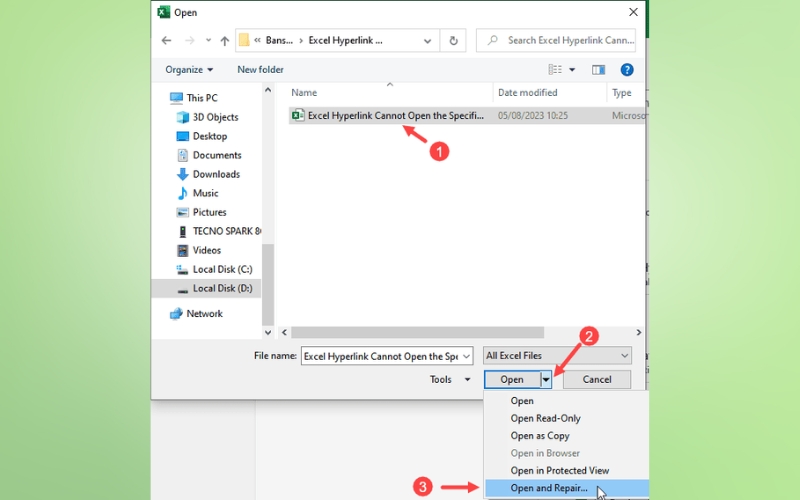Click the Back navigation arrow
This screenshot has width=800, height=500.
coord(166,41)
